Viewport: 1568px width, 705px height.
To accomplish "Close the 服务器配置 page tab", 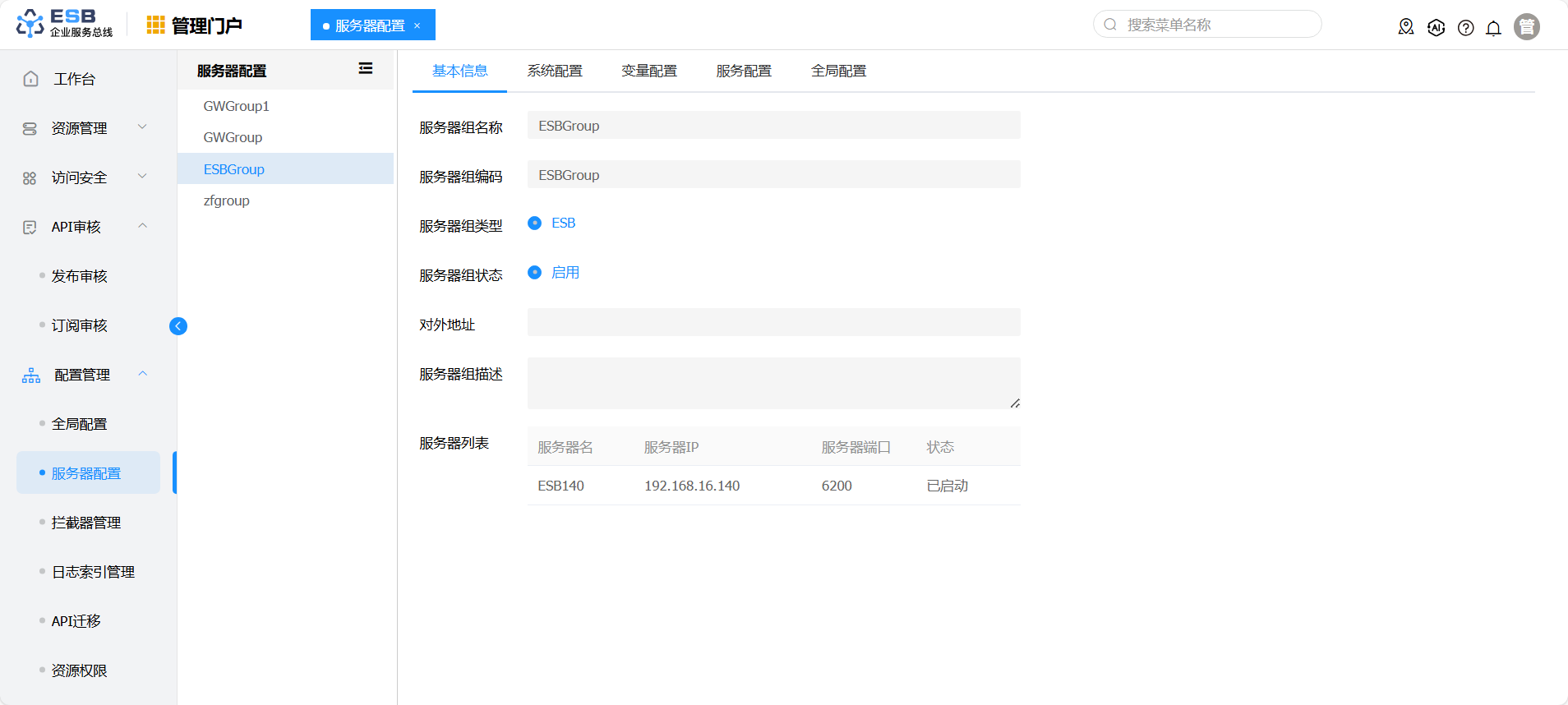I will point(417,25).
